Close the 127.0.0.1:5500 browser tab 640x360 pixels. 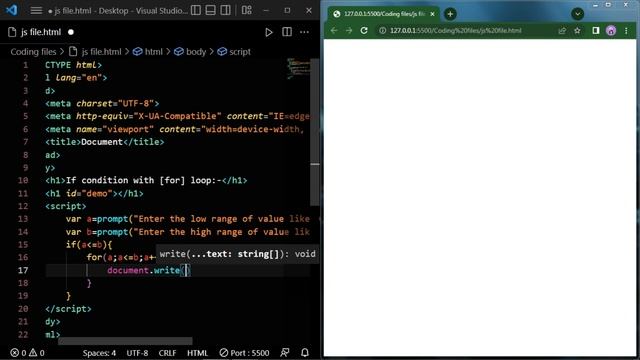[432, 14]
